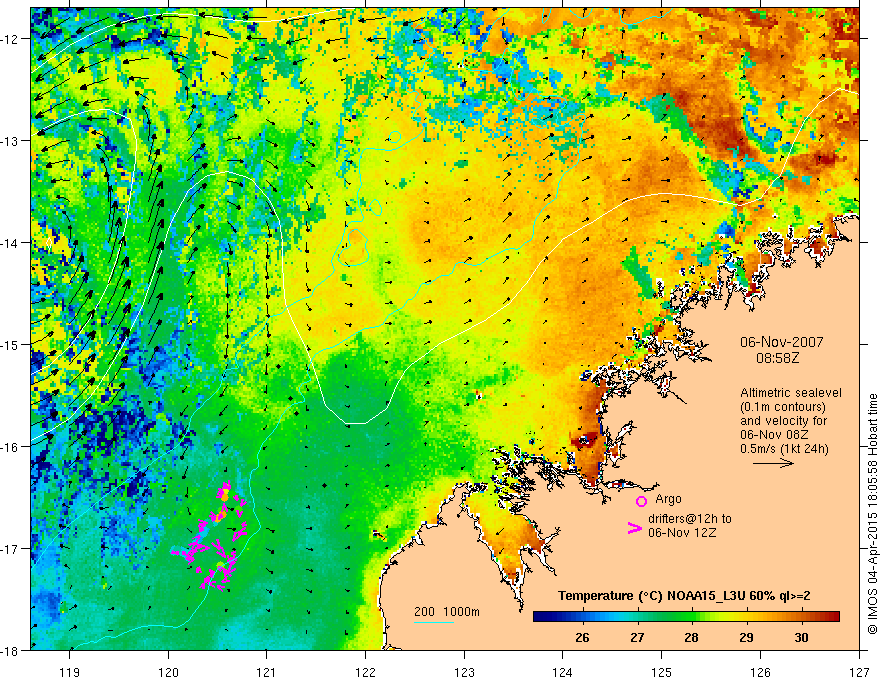This screenshot has height=680, width=880.
Task: Click the latitude axis label -18
Action: point(11,650)
